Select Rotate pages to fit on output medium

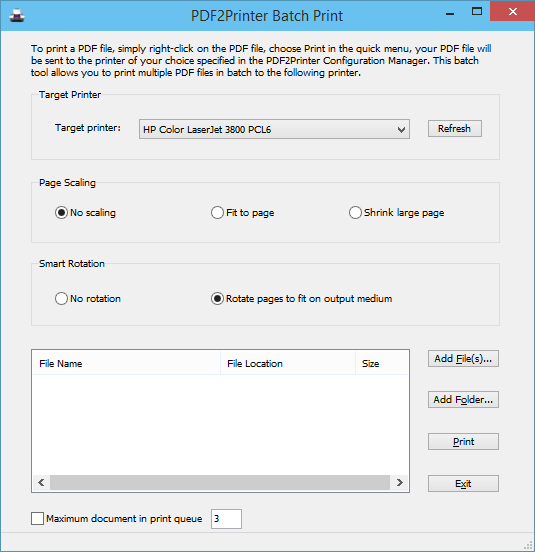(x=301, y=299)
